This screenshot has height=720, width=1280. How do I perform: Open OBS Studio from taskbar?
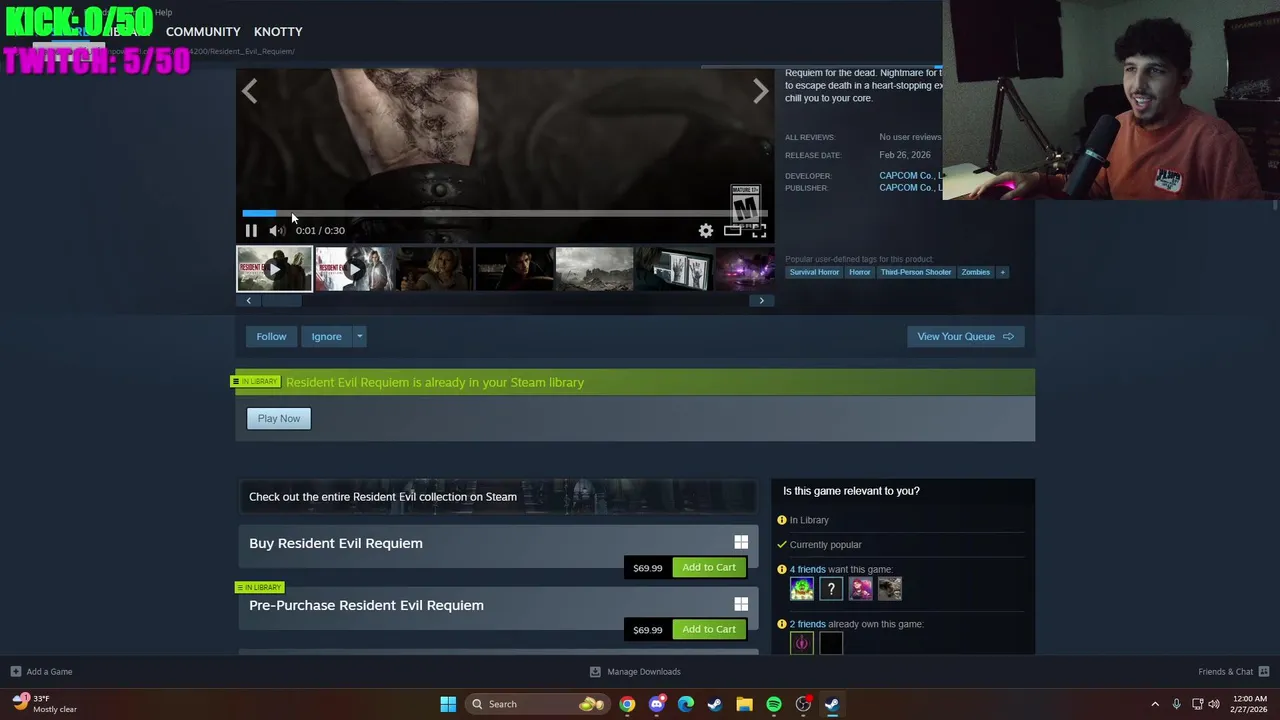803,704
